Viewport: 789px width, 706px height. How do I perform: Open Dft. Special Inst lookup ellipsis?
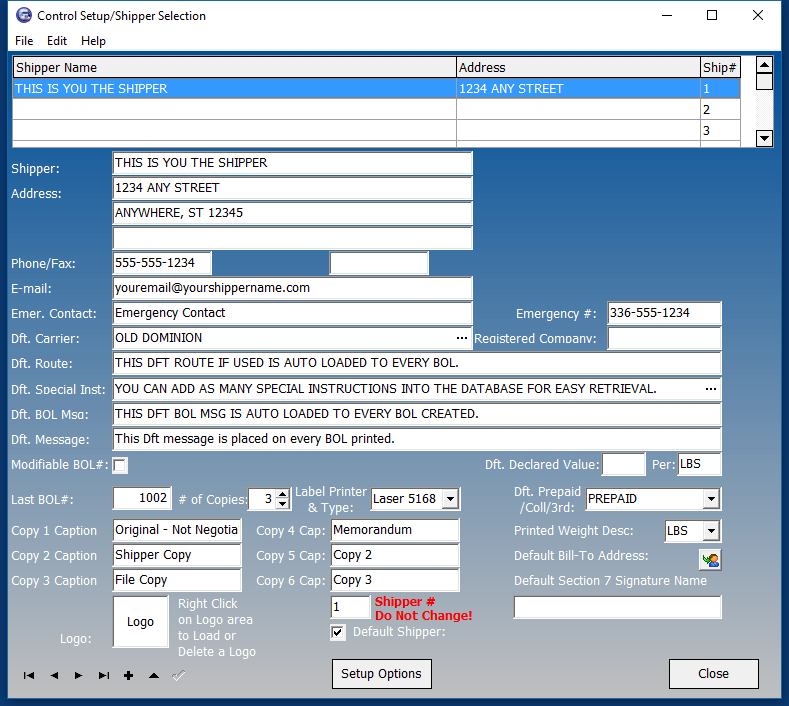click(711, 389)
